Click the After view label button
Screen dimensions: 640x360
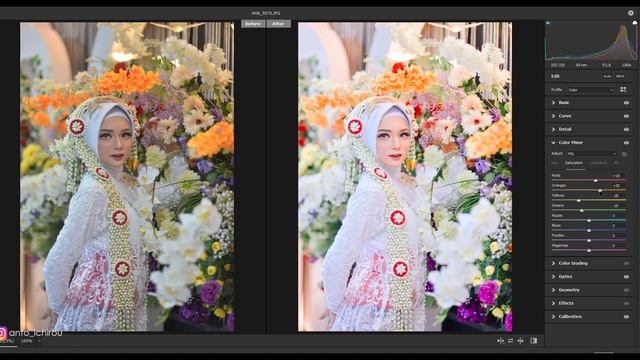click(278, 24)
